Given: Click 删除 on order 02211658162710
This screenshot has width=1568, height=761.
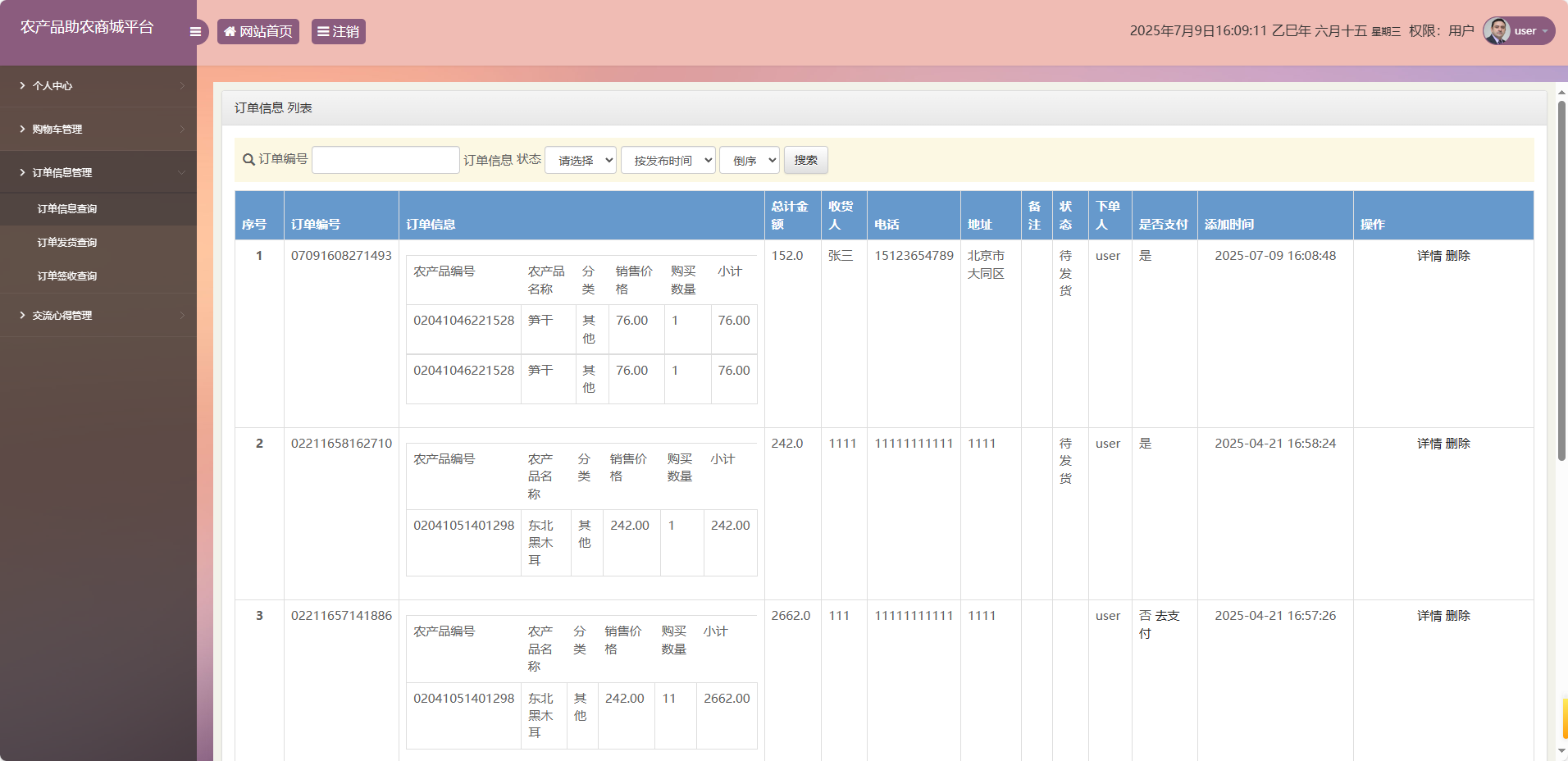Looking at the screenshot, I should [x=1460, y=443].
